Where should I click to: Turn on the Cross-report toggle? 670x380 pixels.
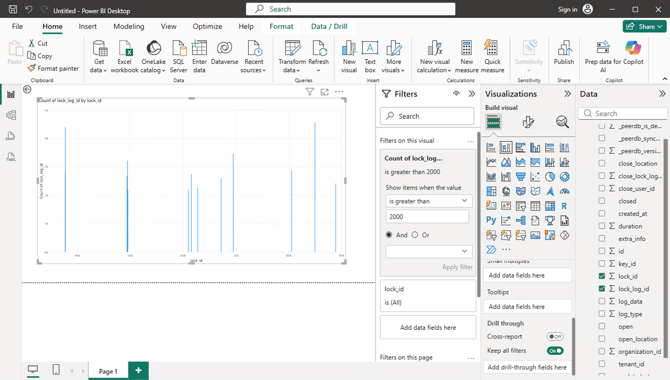(555, 336)
